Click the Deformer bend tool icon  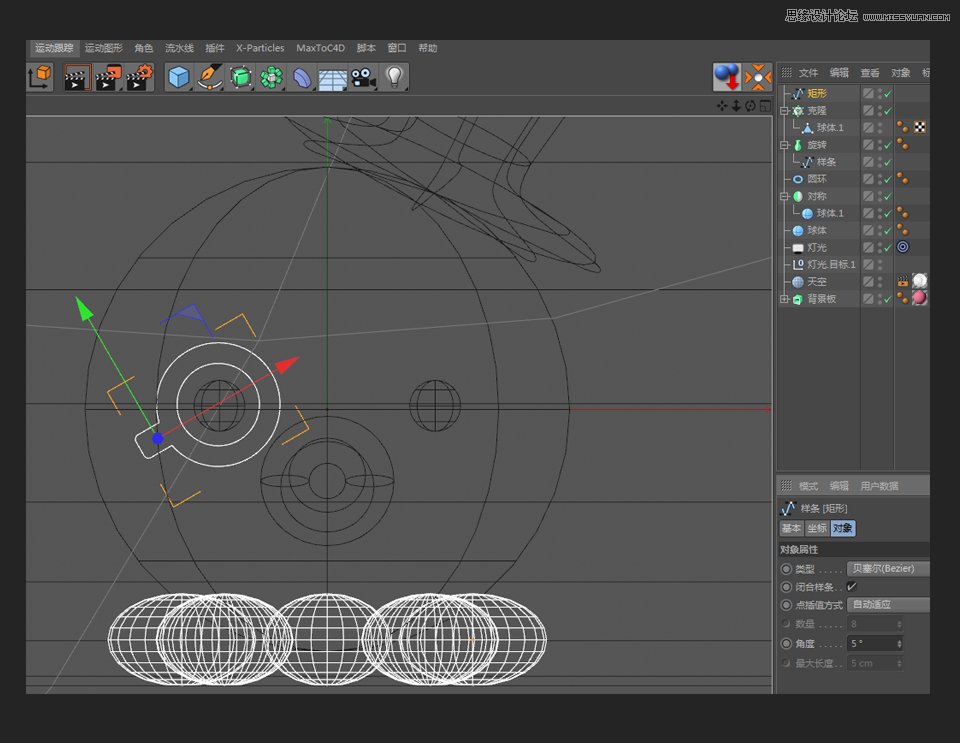pyautogui.click(x=301, y=77)
